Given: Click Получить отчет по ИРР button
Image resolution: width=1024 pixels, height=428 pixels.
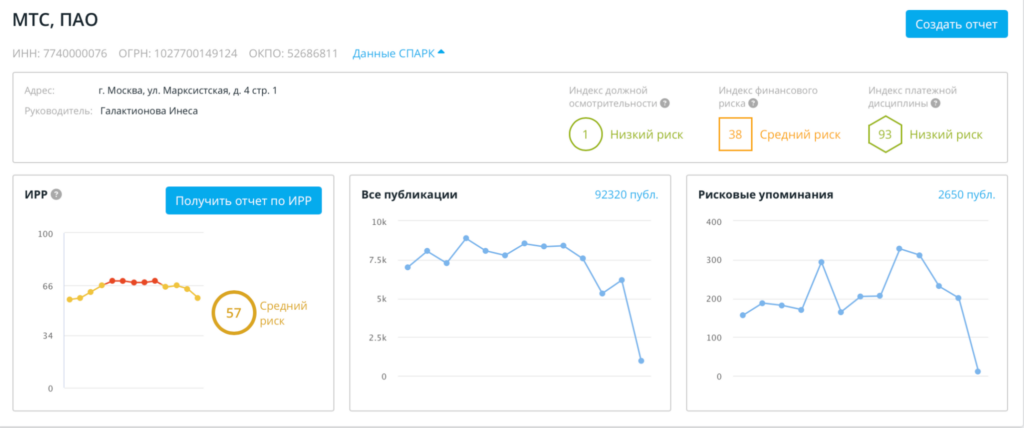Looking at the screenshot, I should tap(243, 200).
